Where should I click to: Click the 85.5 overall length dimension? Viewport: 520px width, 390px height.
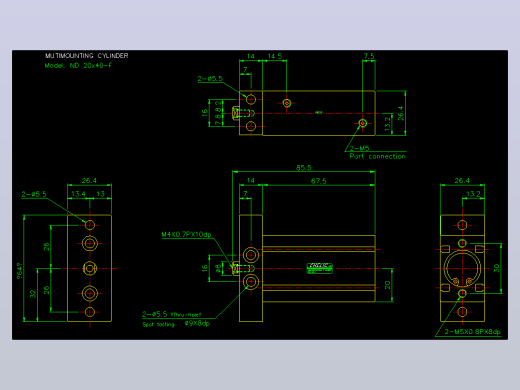[x=304, y=168]
